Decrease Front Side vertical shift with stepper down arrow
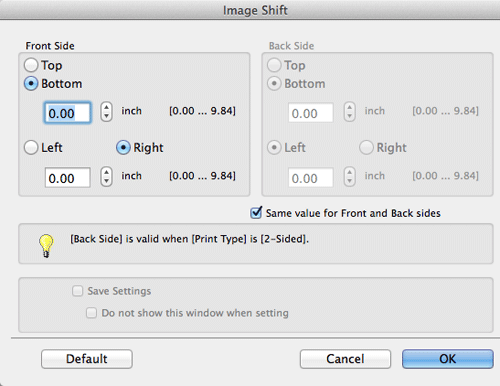 tap(106, 116)
